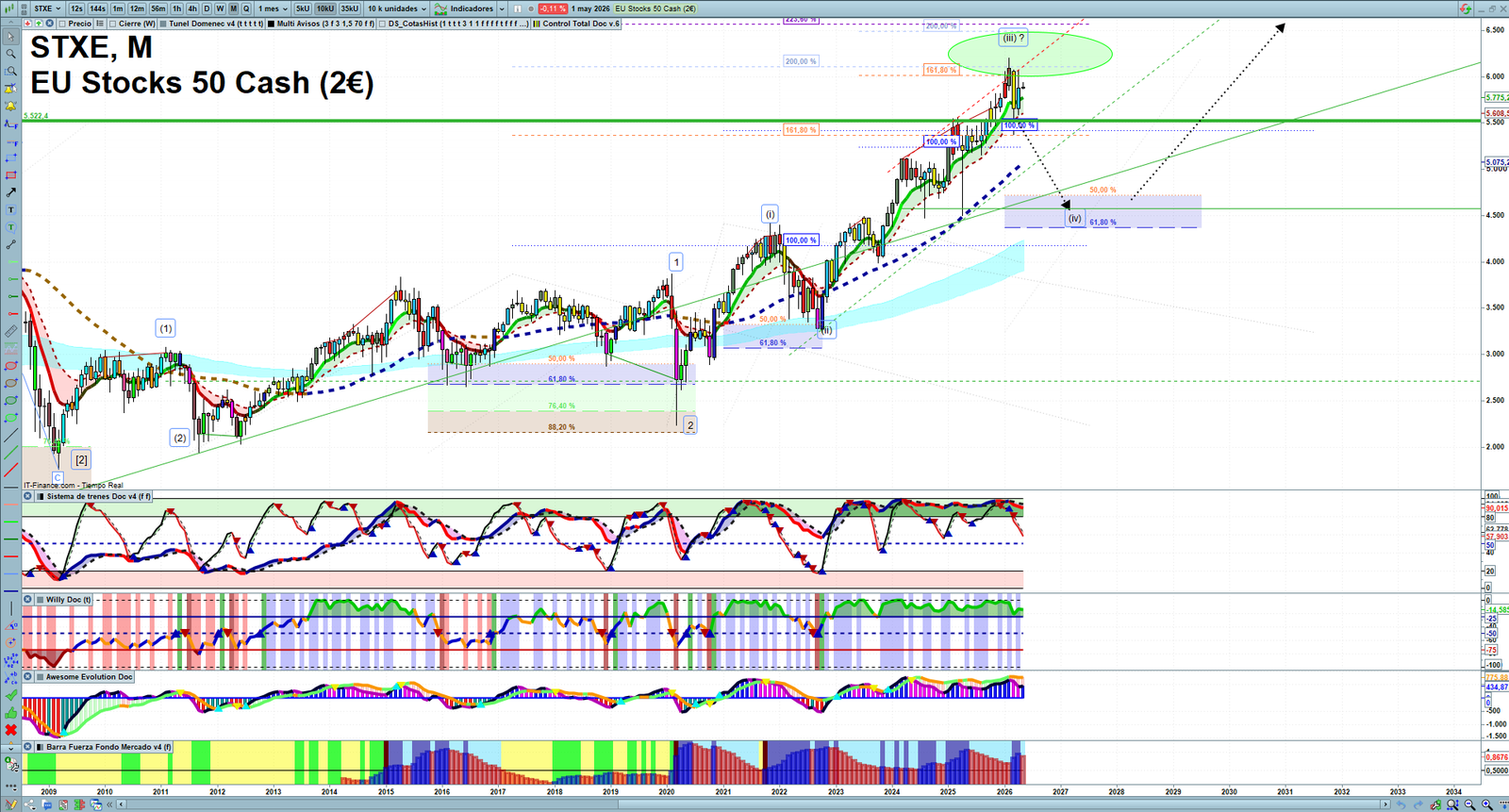Toggle the Control Total Doc v.6 indicator
The image size is (1509, 812).
[x=537, y=24]
